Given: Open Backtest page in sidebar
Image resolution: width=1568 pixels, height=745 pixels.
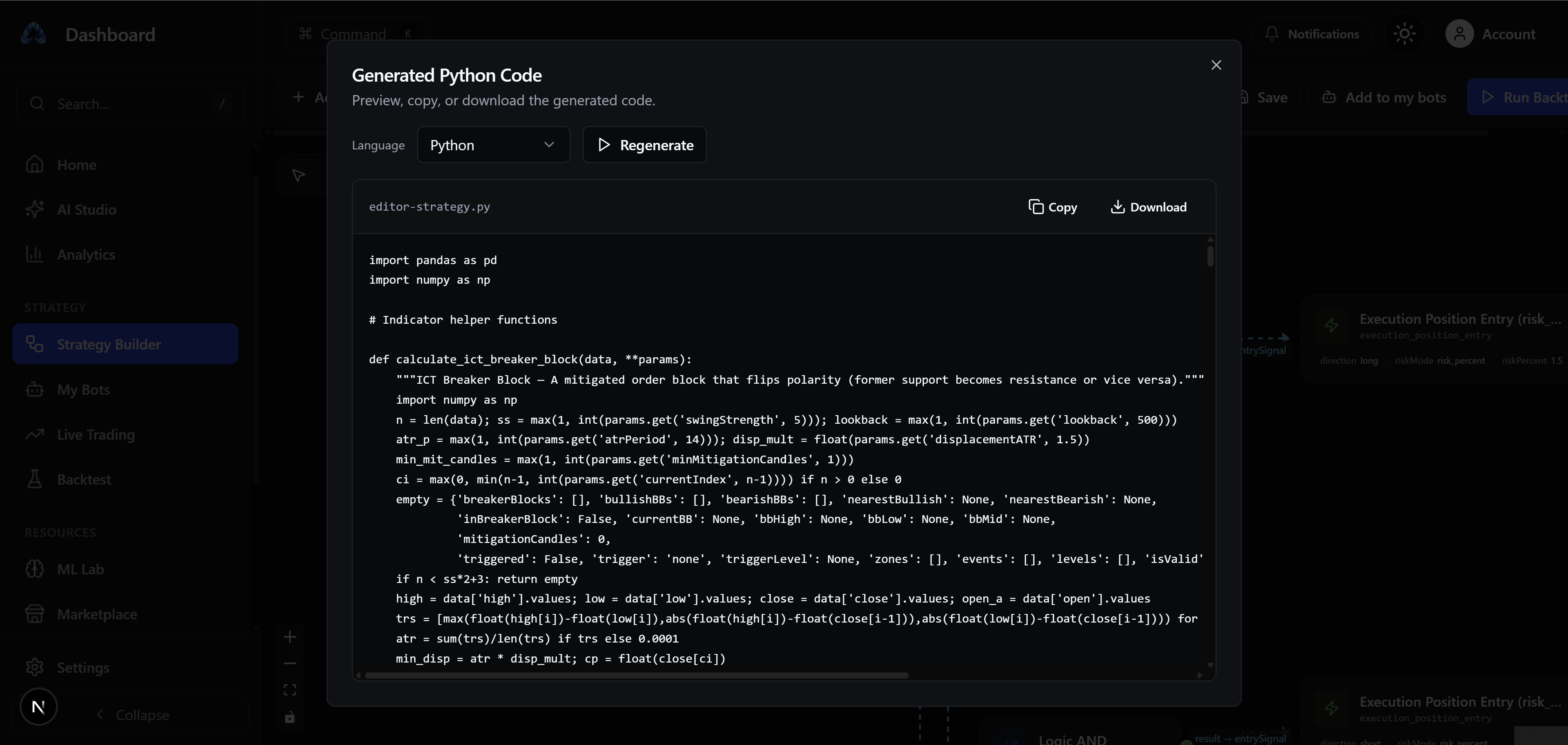Looking at the screenshot, I should tap(125, 480).
